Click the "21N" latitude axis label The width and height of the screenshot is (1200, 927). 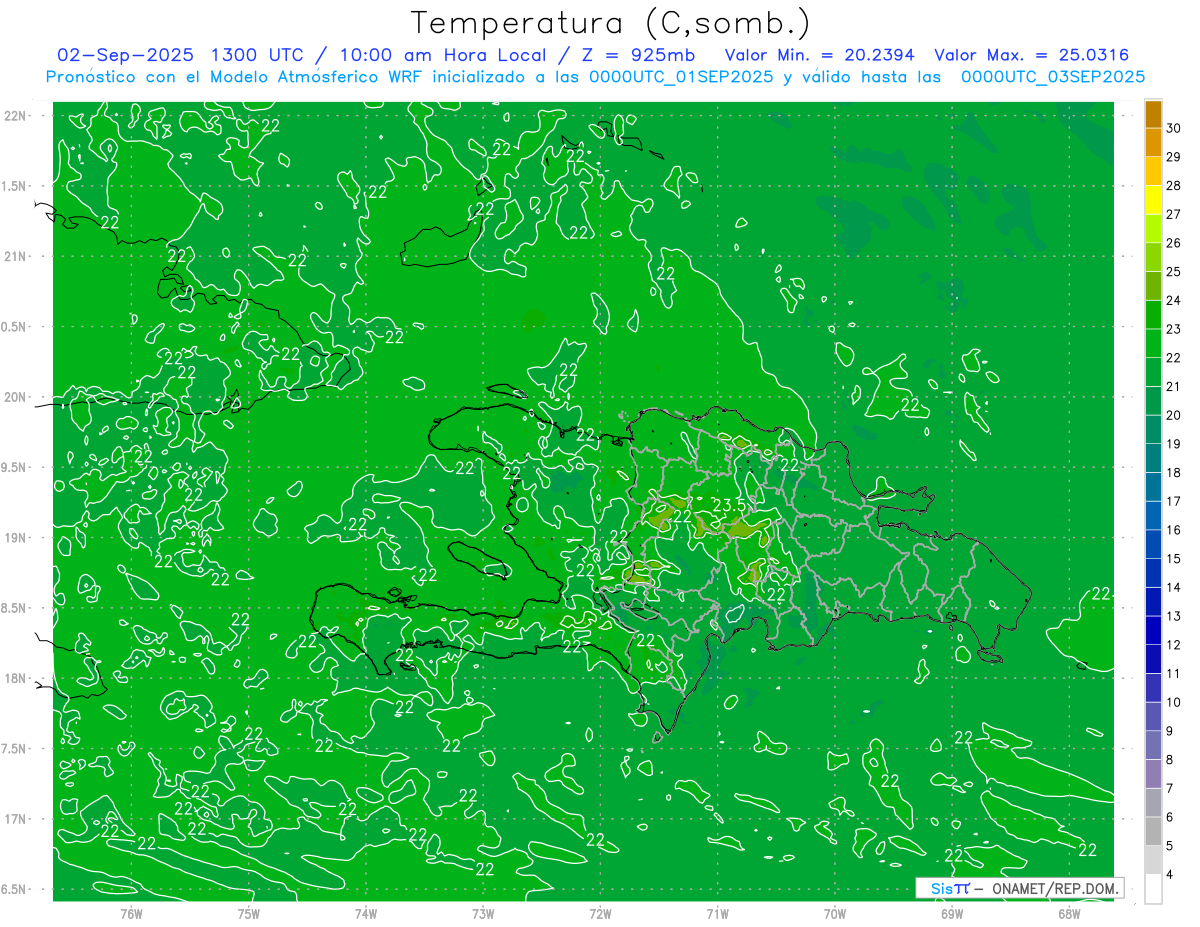pyautogui.click(x=15, y=257)
